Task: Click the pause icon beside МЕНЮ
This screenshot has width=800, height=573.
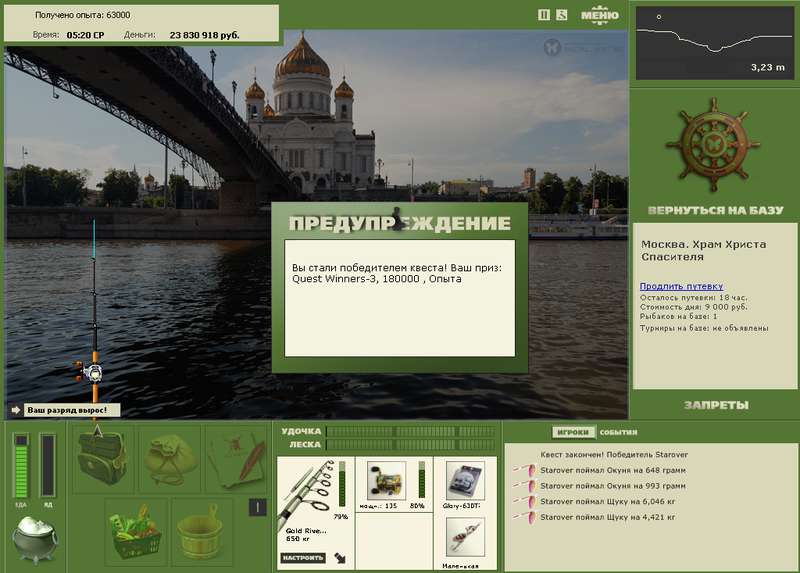Action: pos(544,15)
